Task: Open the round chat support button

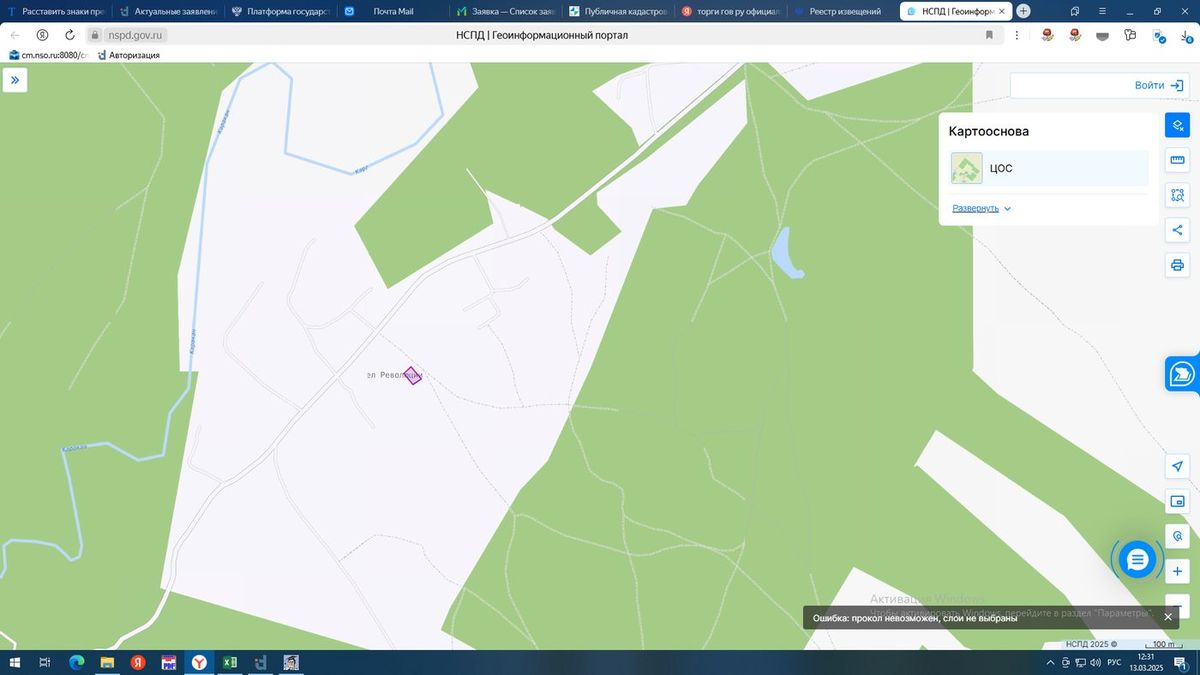Action: pos(1137,560)
